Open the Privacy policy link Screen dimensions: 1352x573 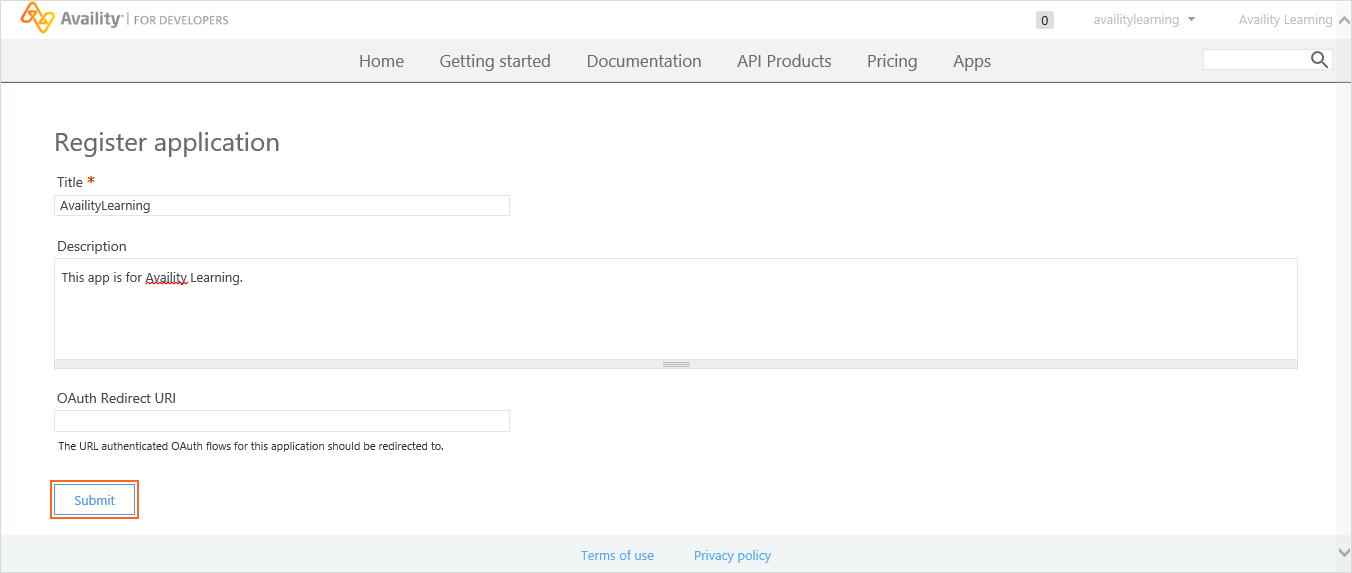point(732,555)
